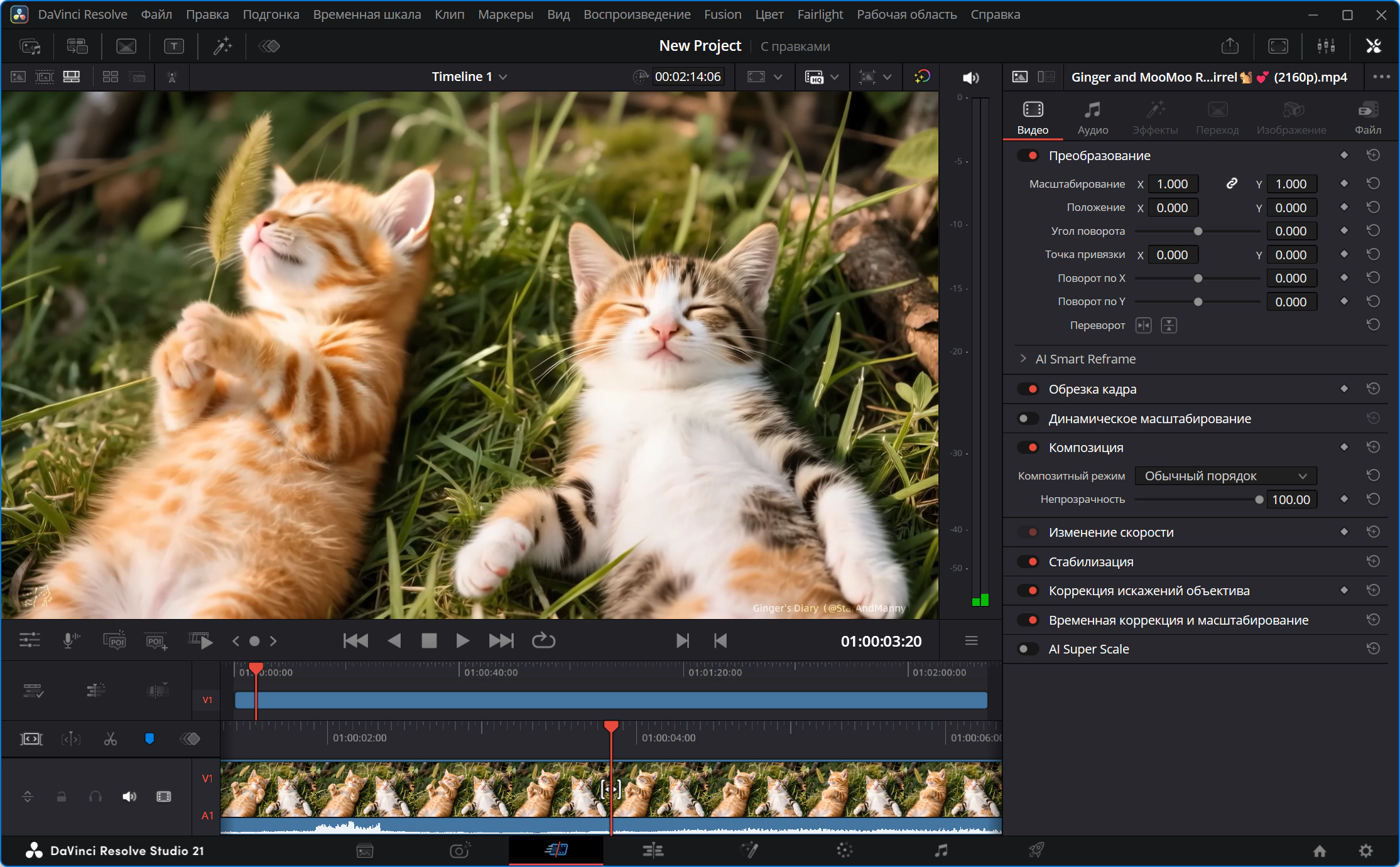This screenshot has height=867, width=1400.
Task: Mute the viewer speaker volume
Action: click(x=970, y=77)
